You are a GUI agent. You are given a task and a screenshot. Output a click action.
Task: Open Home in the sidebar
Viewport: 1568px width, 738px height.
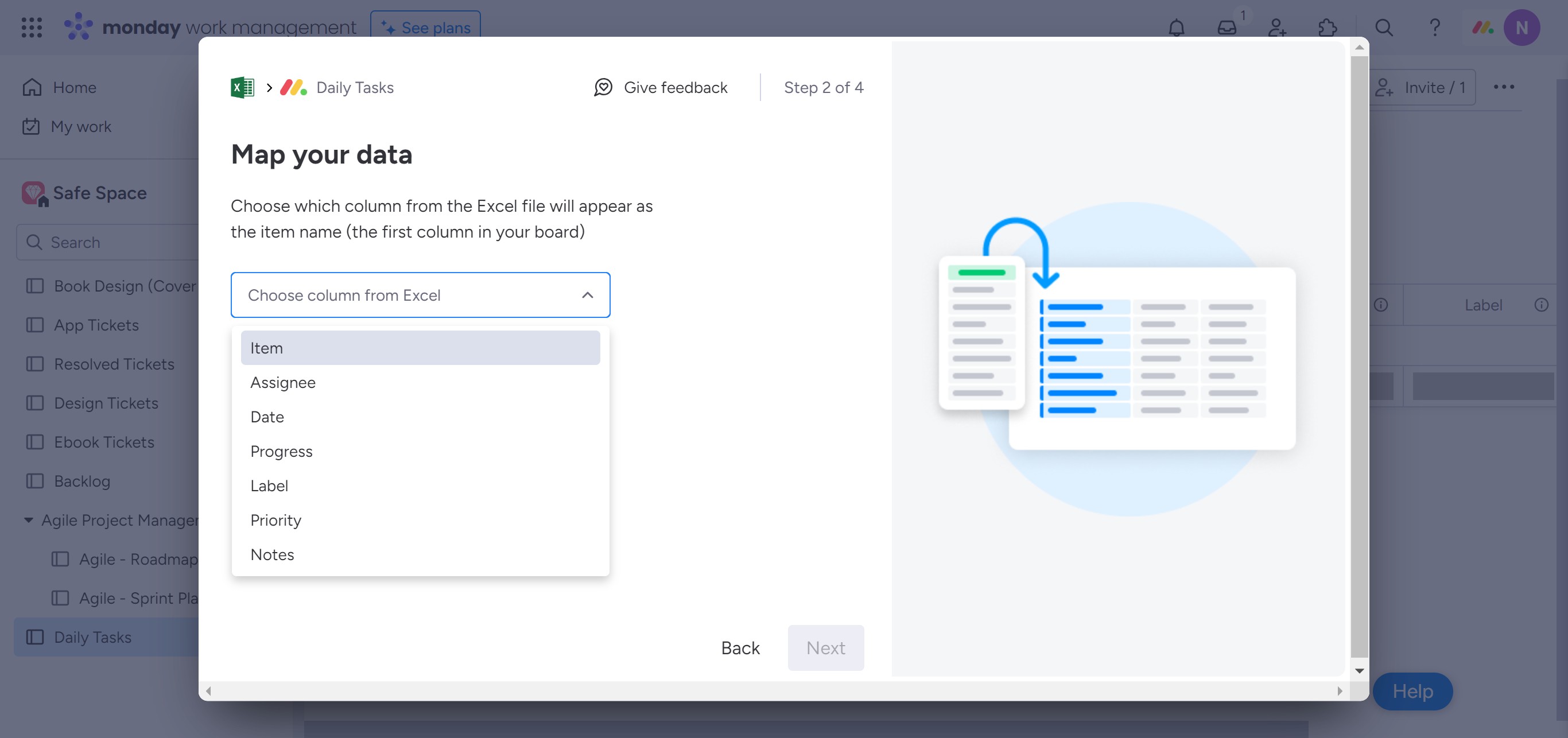tap(74, 87)
